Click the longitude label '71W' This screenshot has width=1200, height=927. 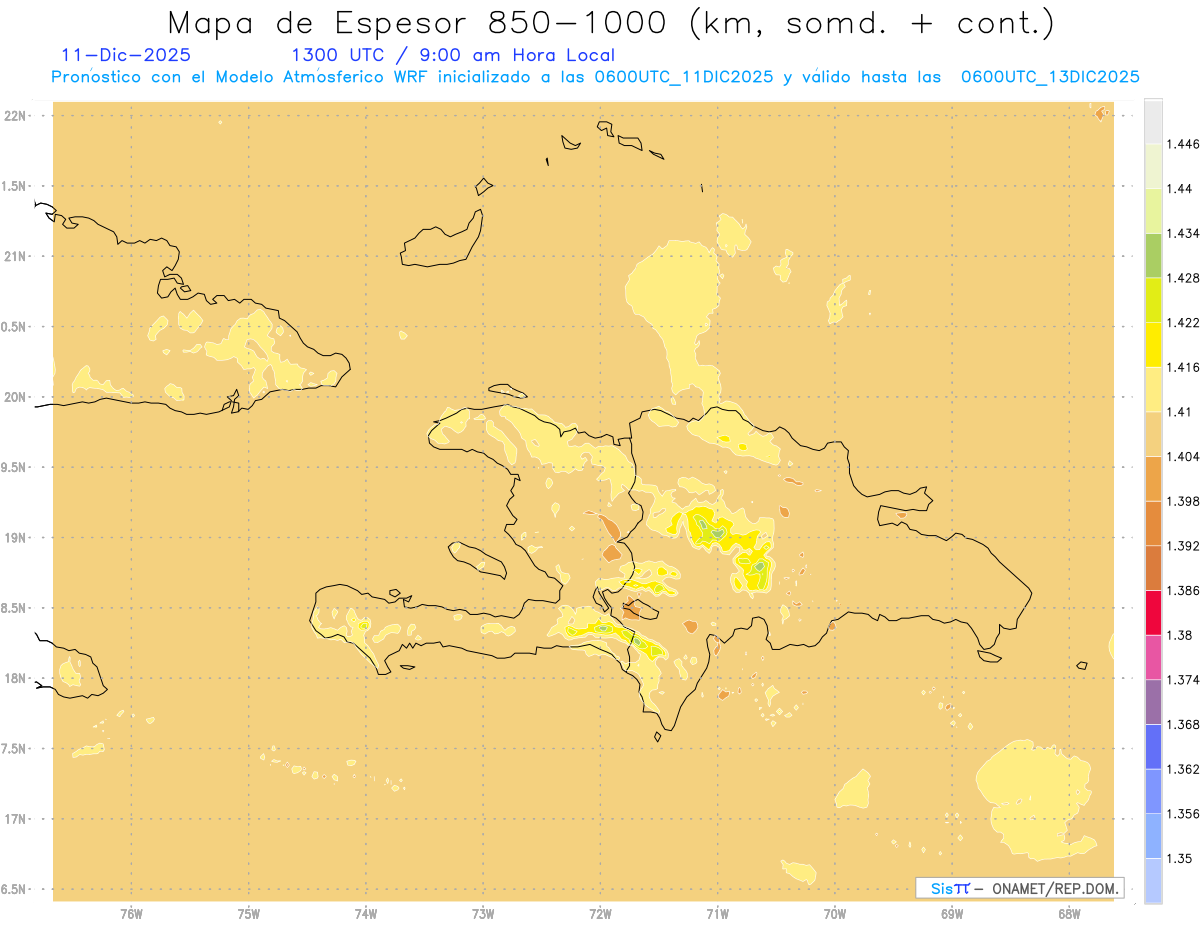point(717,914)
